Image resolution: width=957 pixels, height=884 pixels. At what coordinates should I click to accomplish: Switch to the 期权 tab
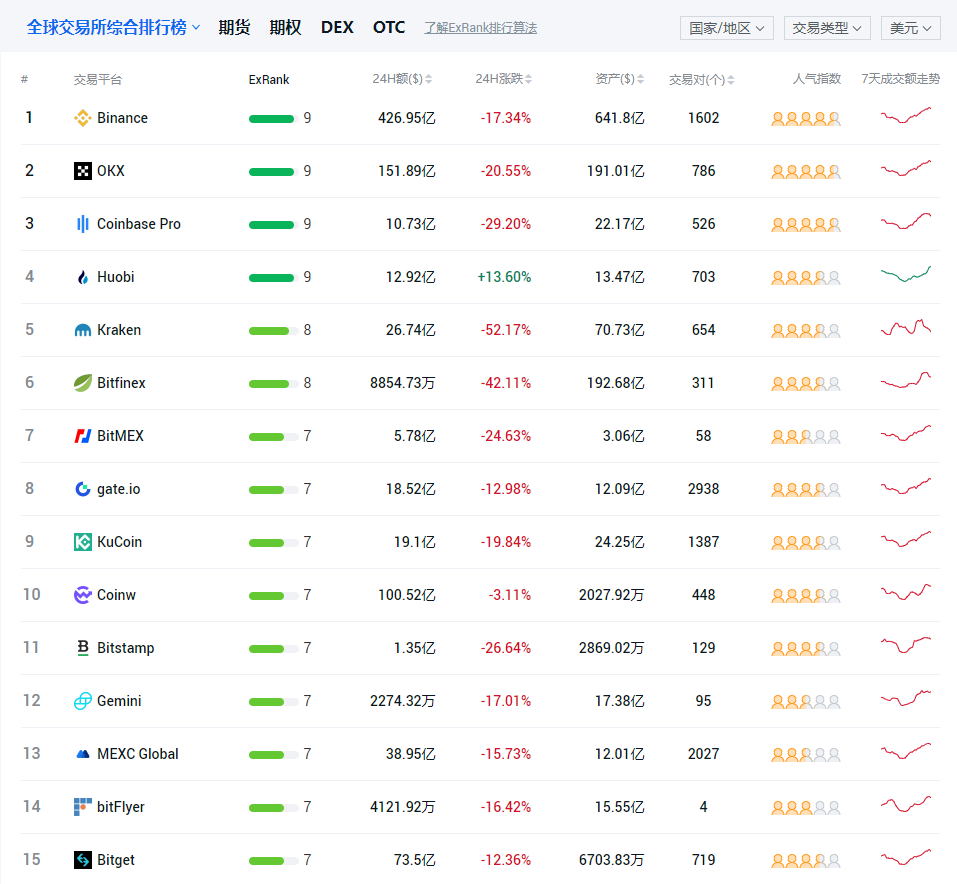[x=285, y=27]
